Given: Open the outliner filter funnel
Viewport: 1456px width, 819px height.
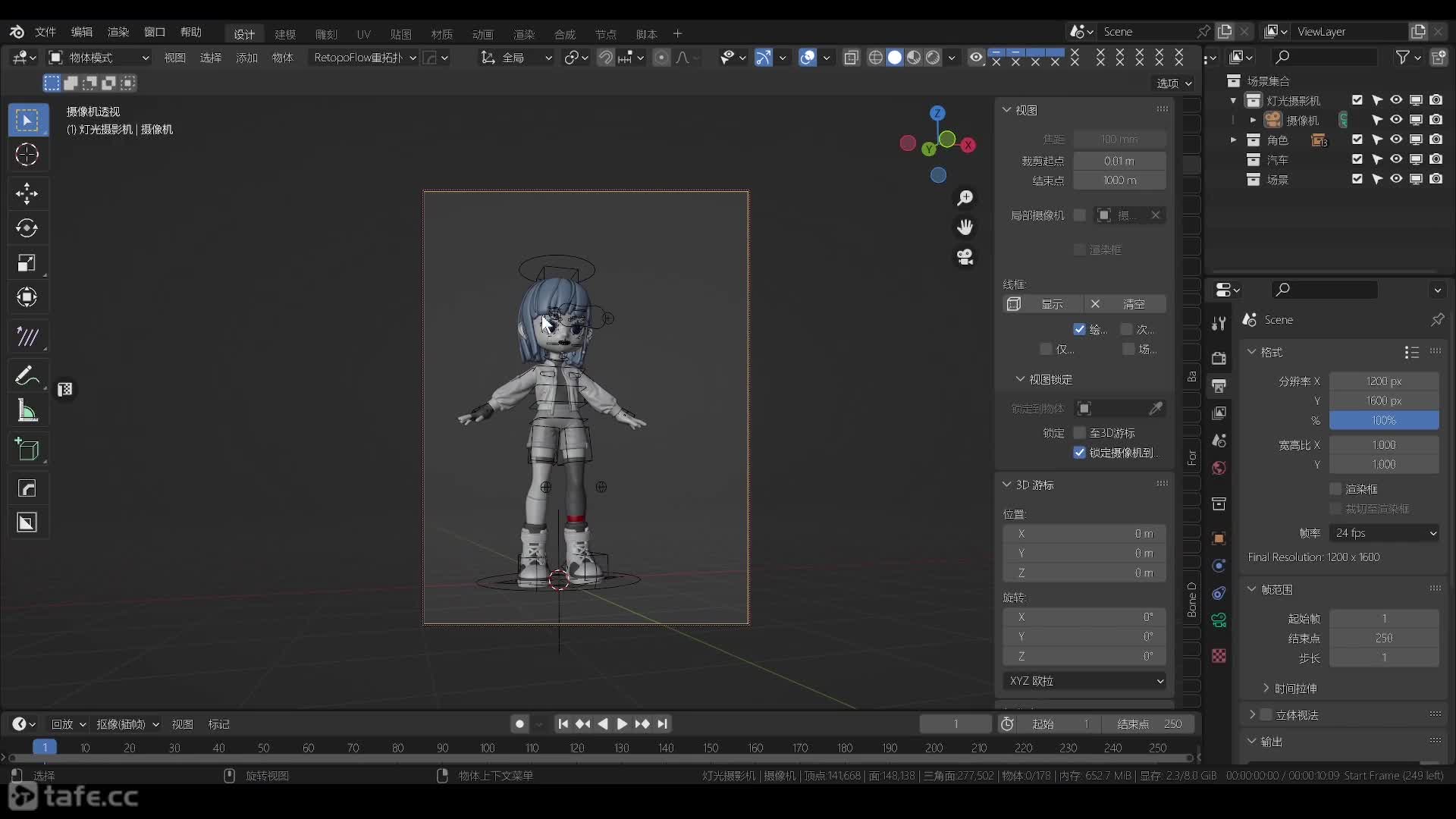Looking at the screenshot, I should tap(1403, 57).
